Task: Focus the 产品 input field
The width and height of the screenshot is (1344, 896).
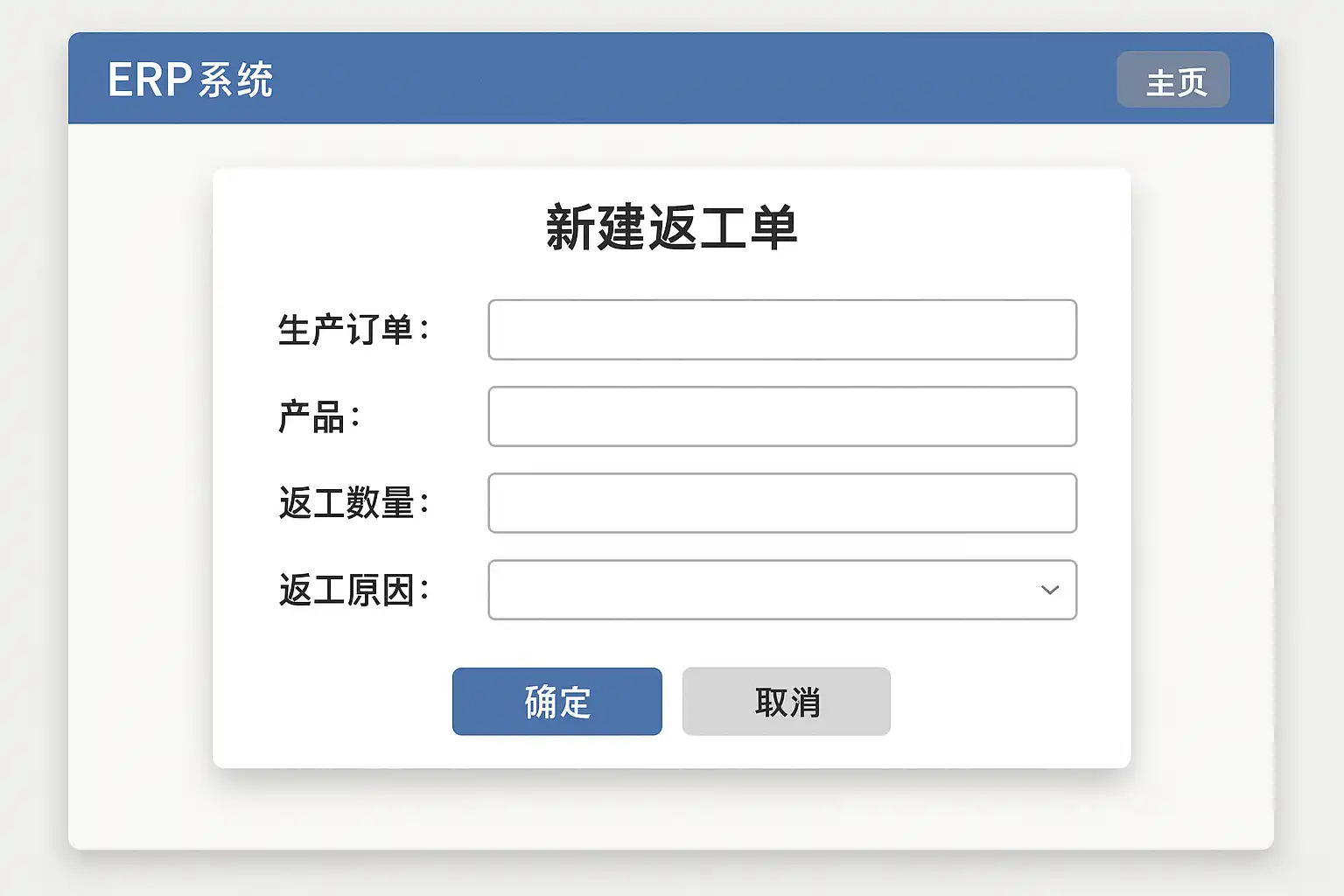Action: 781,416
